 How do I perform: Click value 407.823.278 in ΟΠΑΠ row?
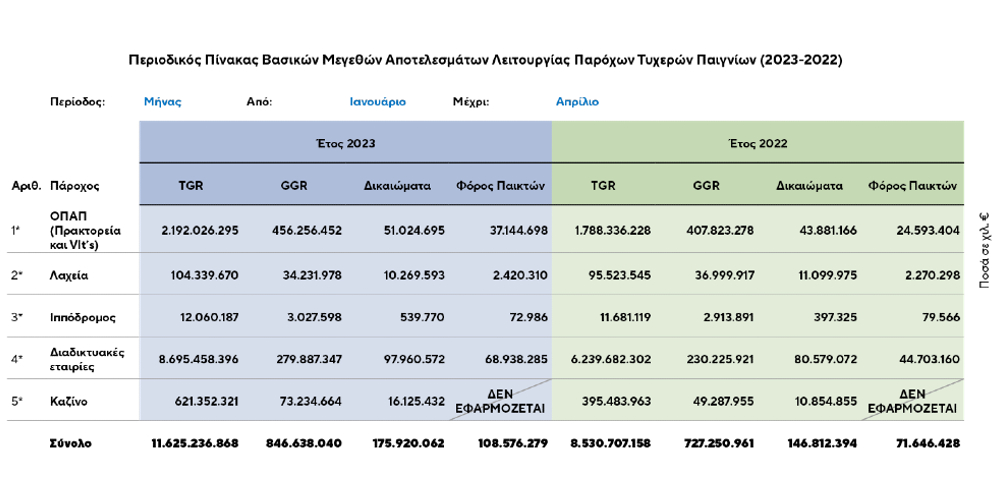pos(719,230)
